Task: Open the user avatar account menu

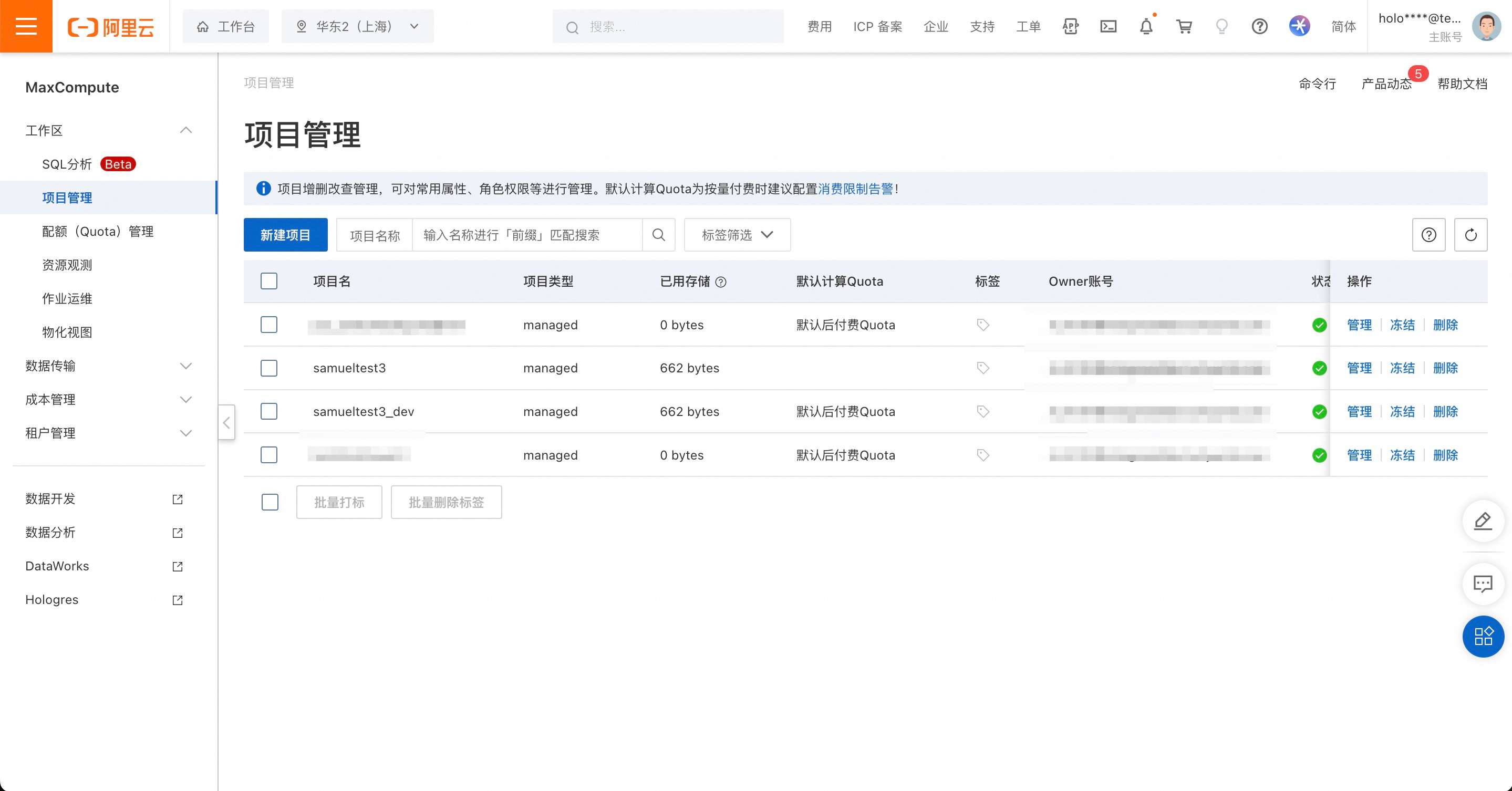Action: coord(1486,26)
